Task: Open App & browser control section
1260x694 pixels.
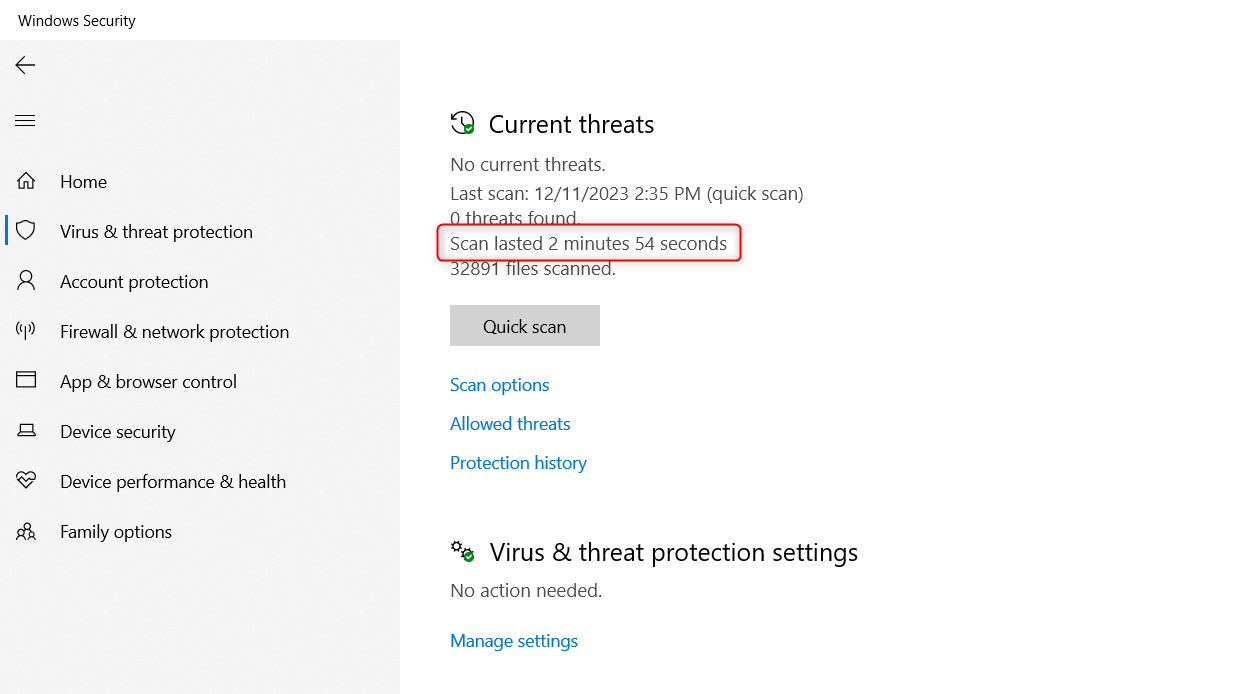Action: [x=148, y=382]
